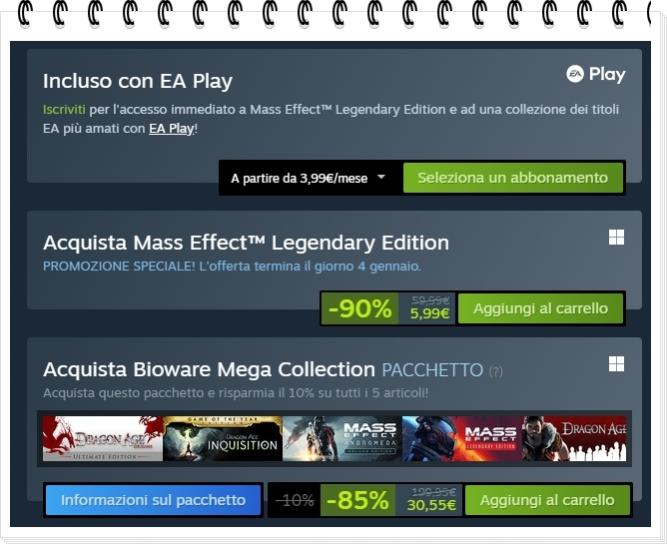Click the -85% bundle discount badge

click(358, 500)
